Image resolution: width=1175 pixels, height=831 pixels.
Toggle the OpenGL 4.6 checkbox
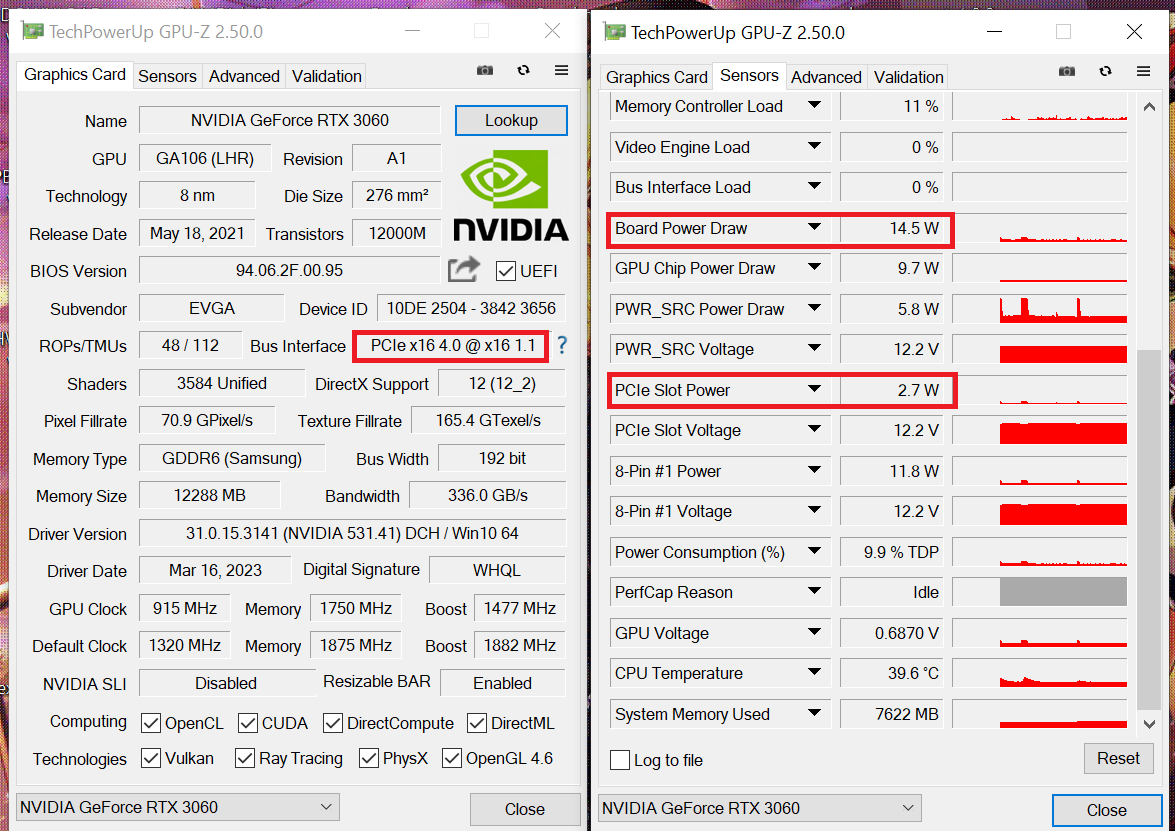(x=451, y=758)
